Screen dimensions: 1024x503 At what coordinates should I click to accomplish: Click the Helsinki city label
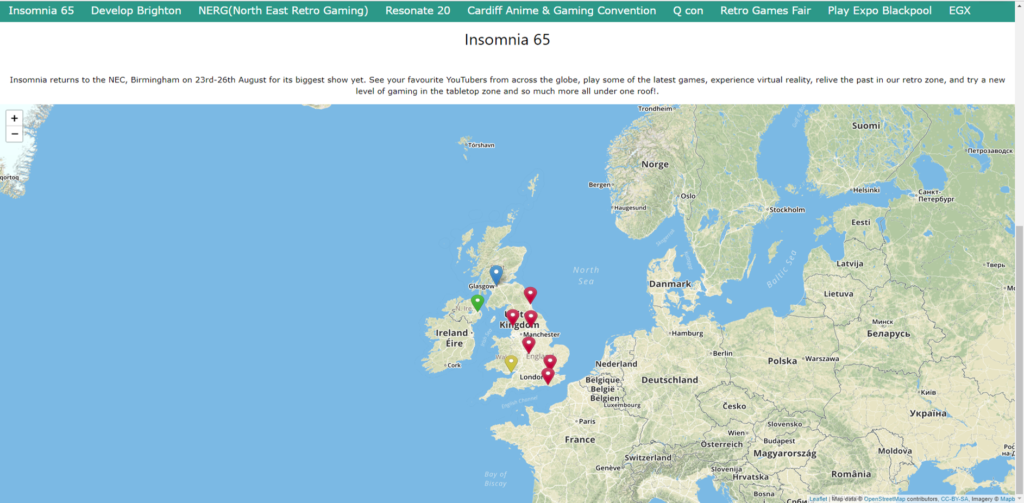867,191
